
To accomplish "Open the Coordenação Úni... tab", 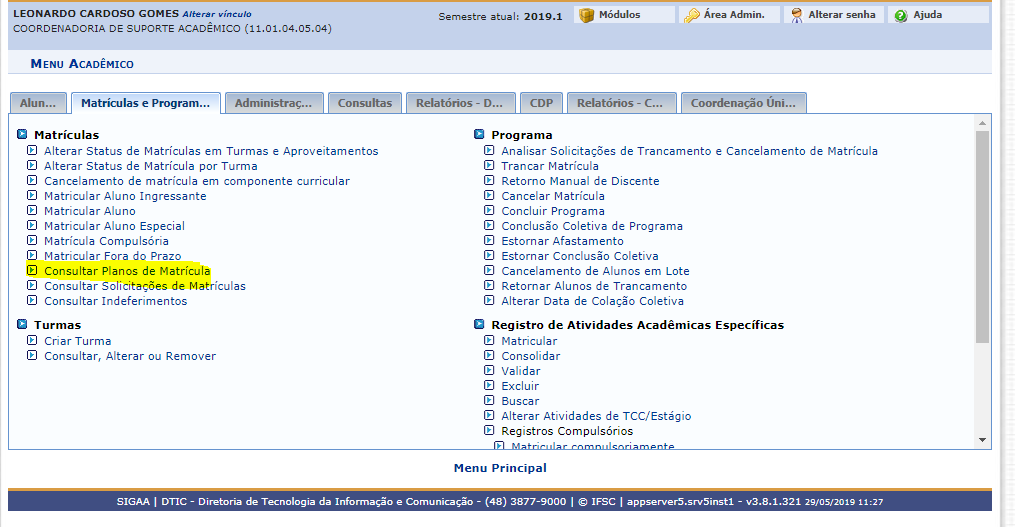I will pyautogui.click(x=743, y=103).
